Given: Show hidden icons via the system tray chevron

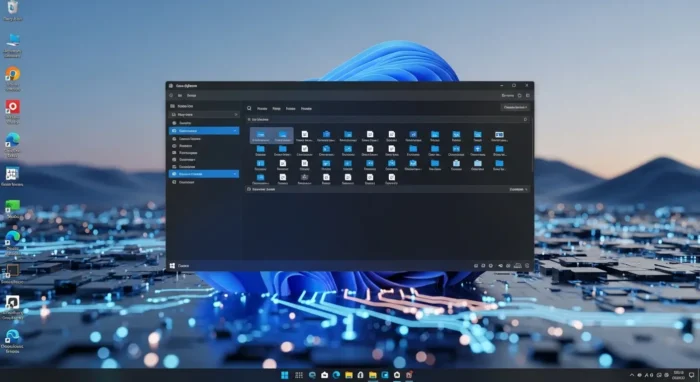Looking at the screenshot, I should (632, 375).
